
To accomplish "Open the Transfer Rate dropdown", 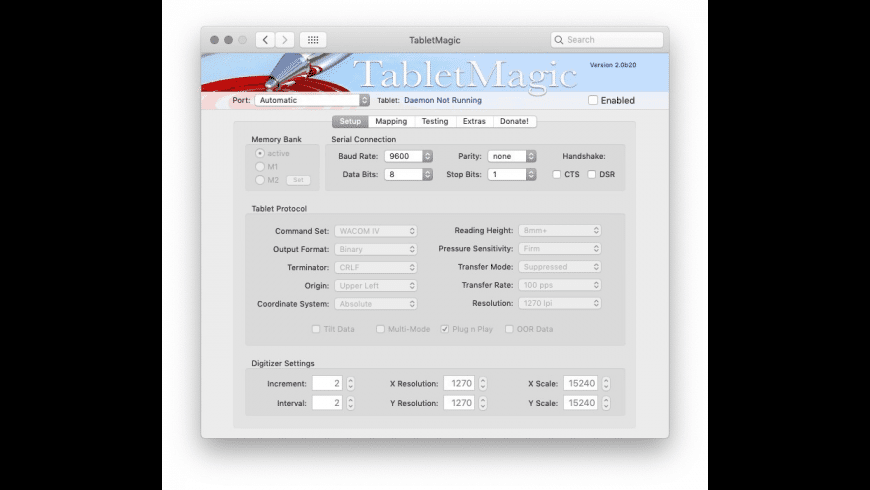I will (x=560, y=285).
